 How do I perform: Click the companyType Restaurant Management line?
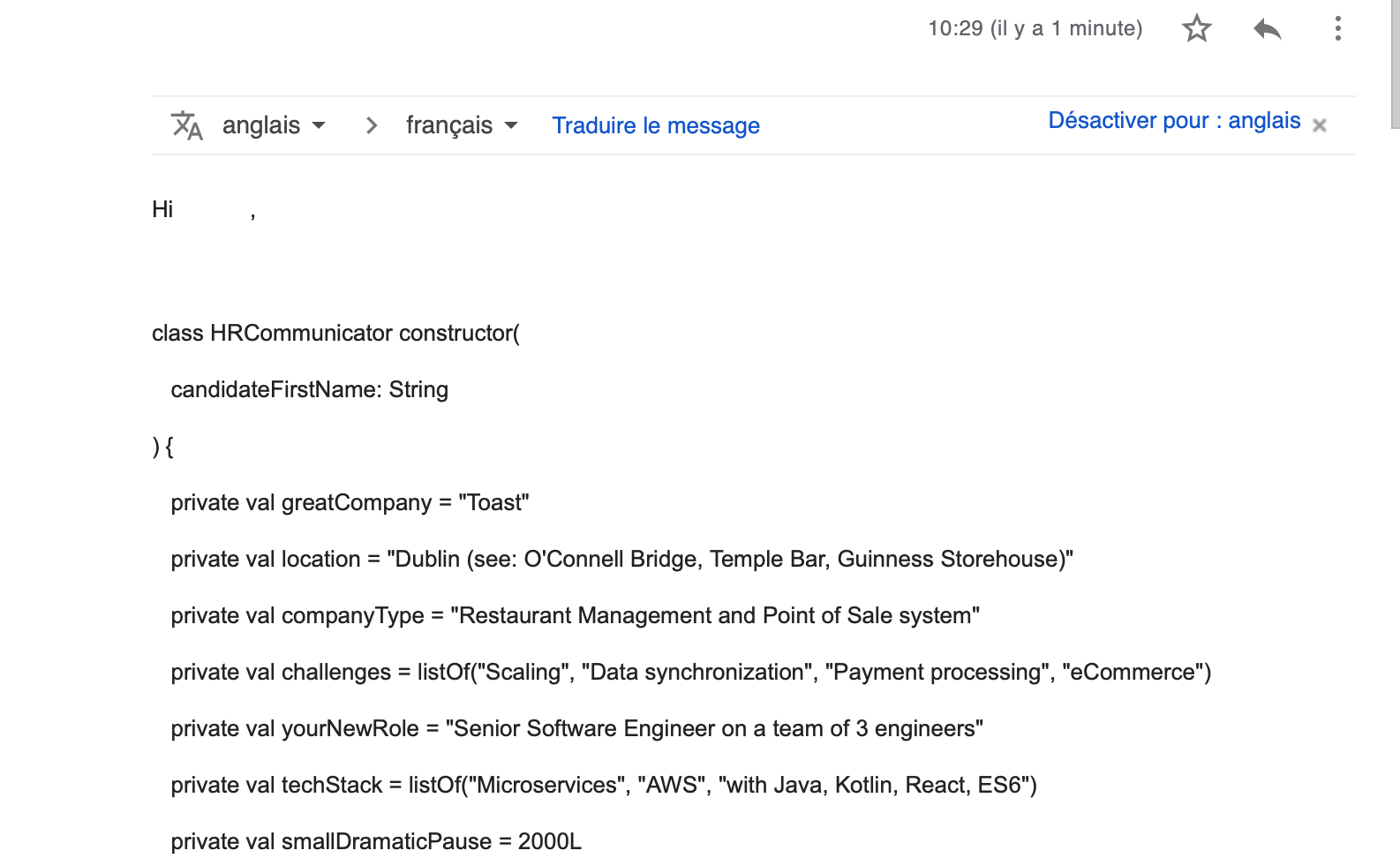coord(575,615)
